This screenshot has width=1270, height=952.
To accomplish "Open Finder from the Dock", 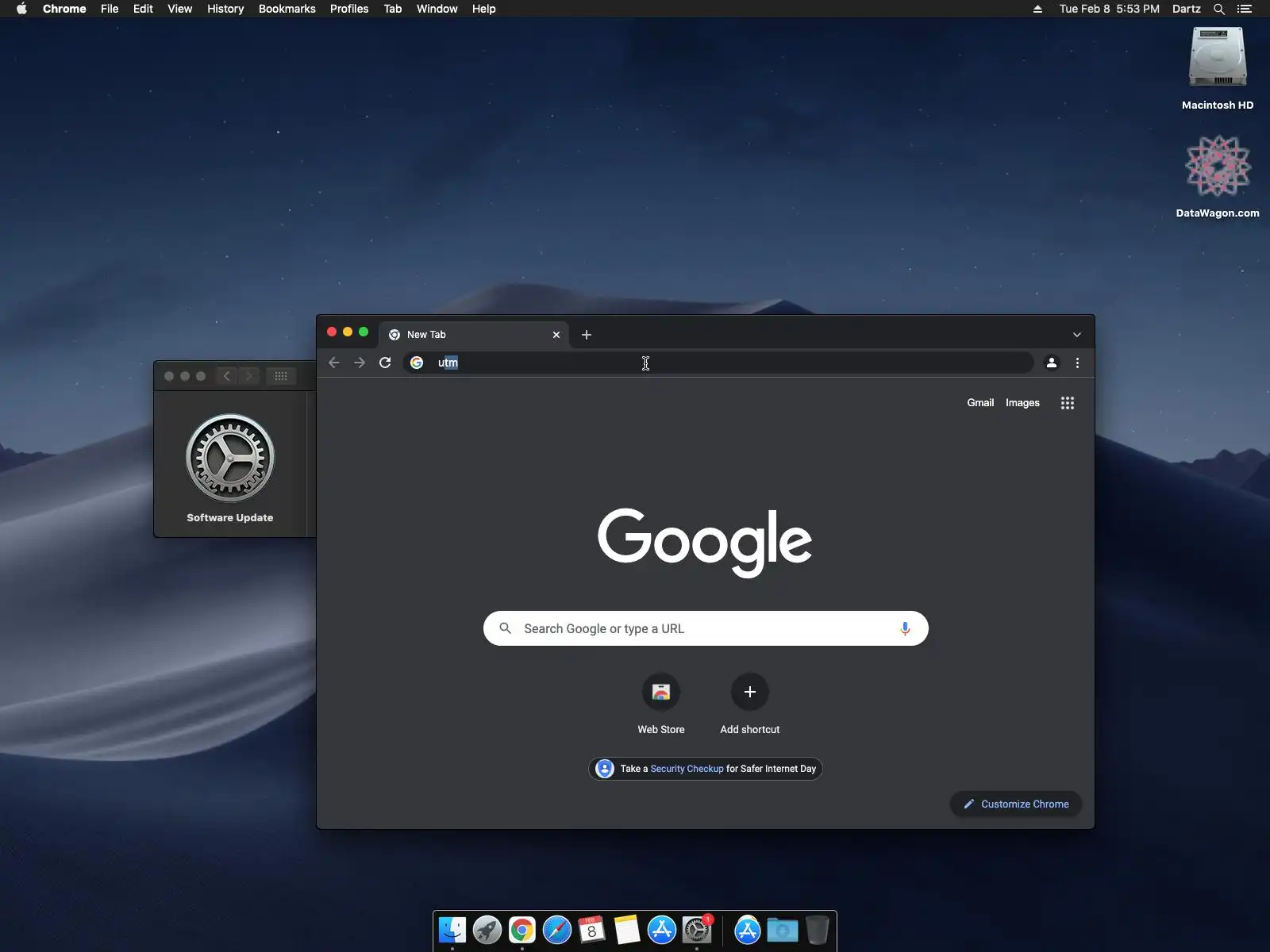I will coord(452,930).
